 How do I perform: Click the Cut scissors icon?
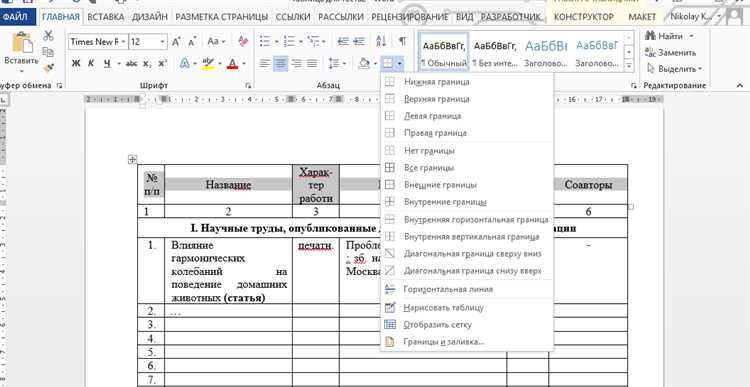48,36
